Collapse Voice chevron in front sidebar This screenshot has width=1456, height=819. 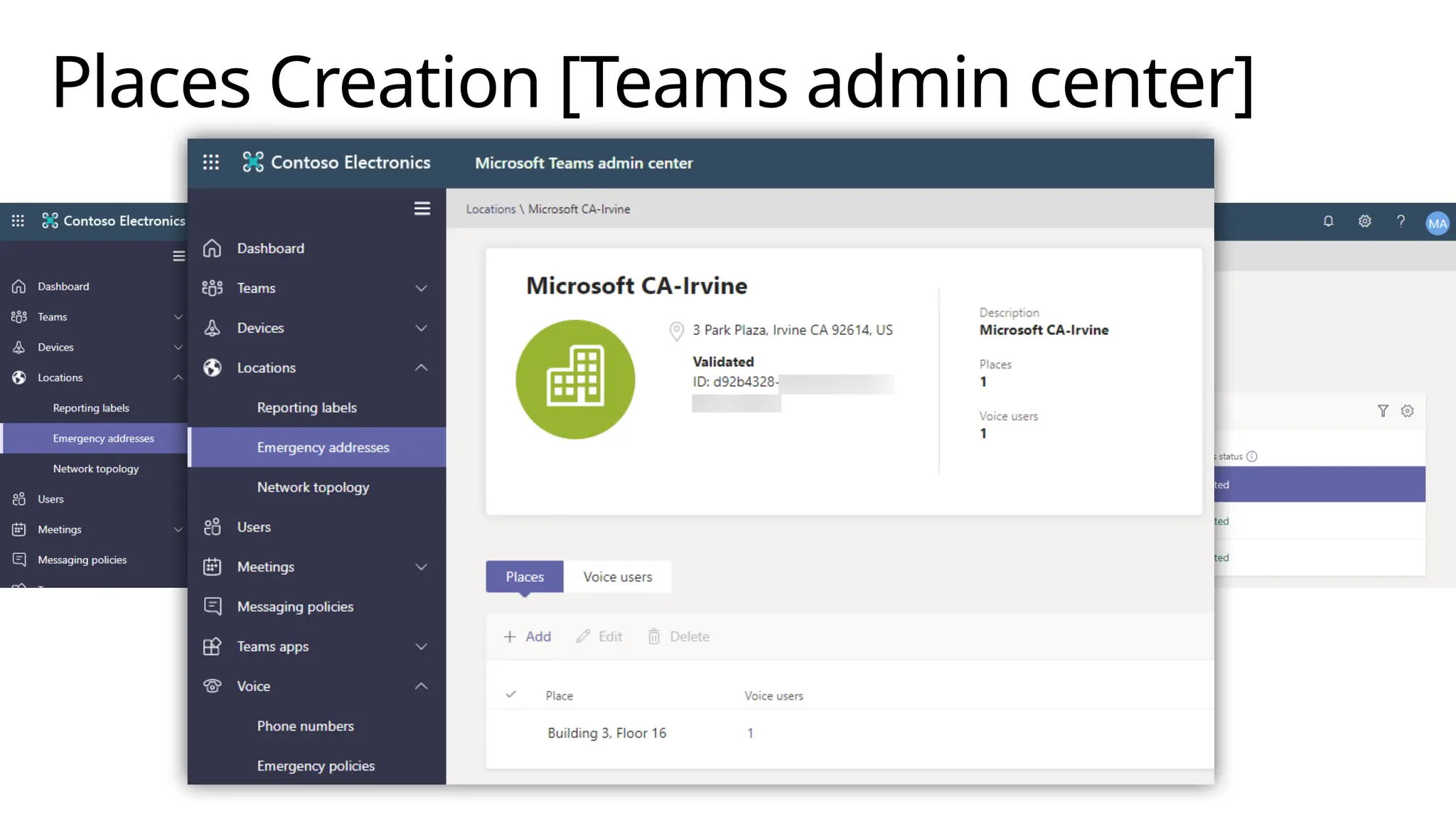[x=421, y=686]
